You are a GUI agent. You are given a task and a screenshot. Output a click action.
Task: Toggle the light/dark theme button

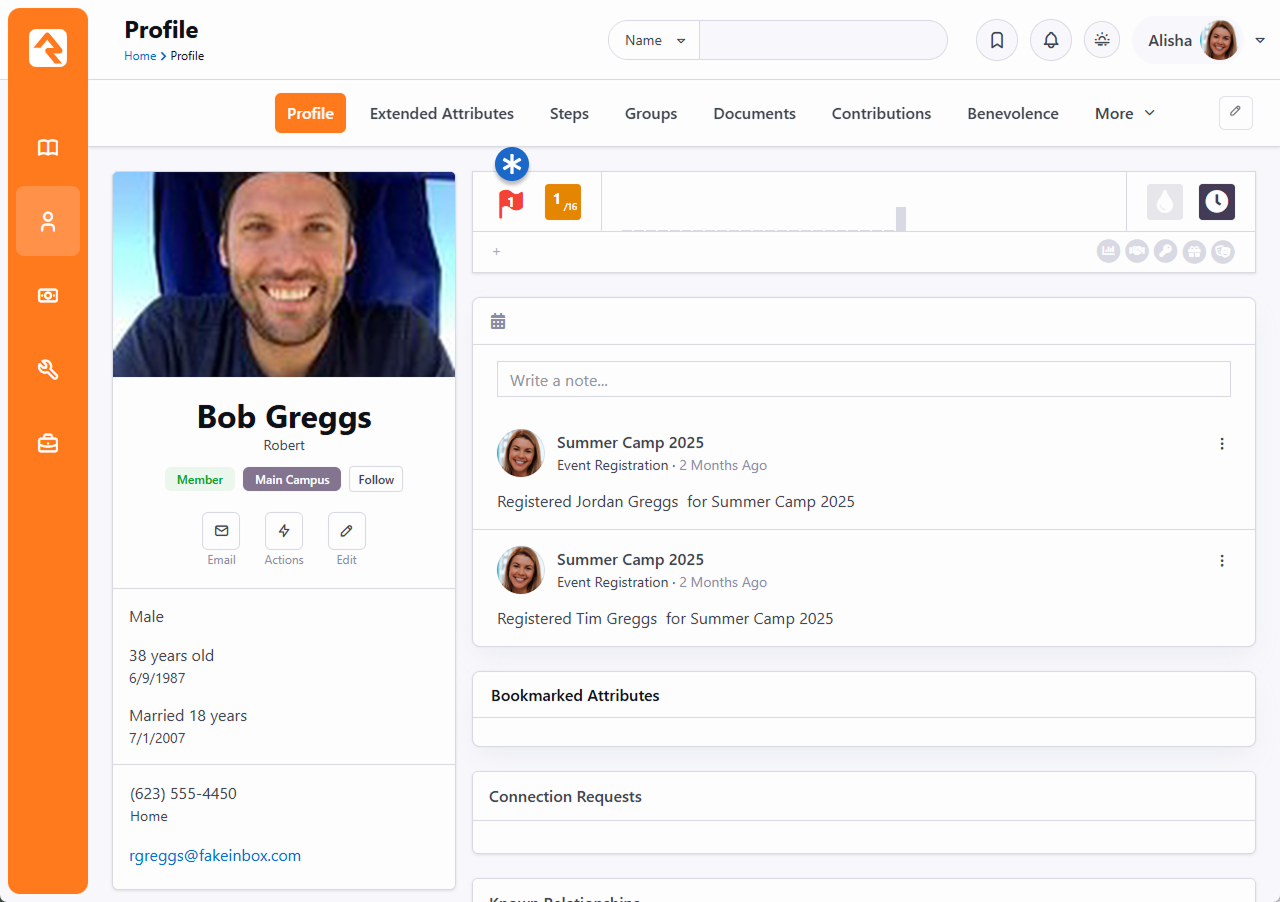click(1102, 41)
